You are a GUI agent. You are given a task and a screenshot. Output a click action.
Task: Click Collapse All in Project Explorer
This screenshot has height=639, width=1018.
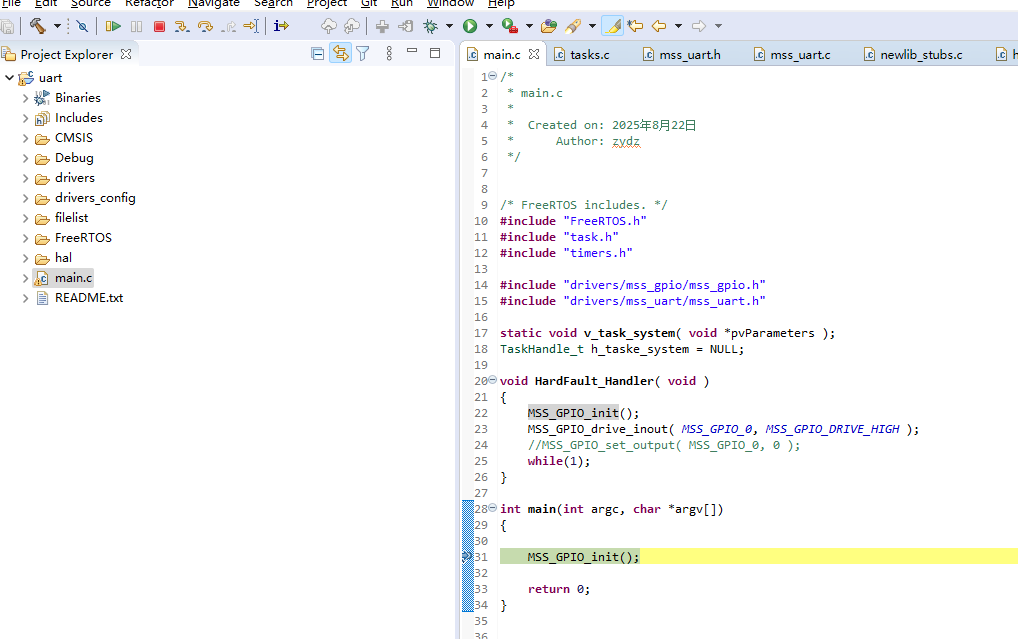317,53
